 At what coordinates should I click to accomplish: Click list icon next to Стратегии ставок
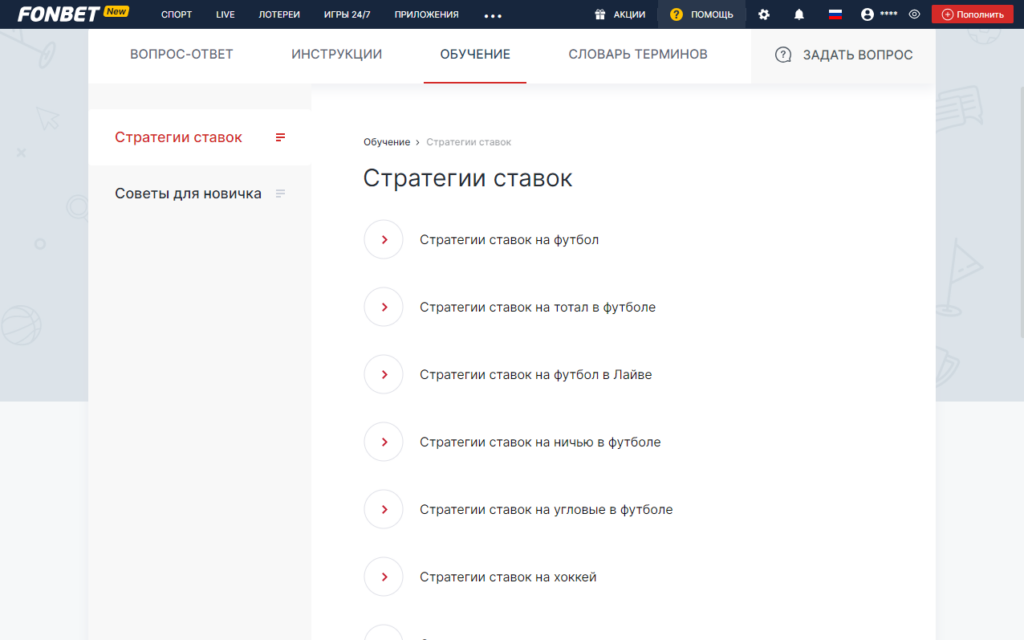(280, 137)
